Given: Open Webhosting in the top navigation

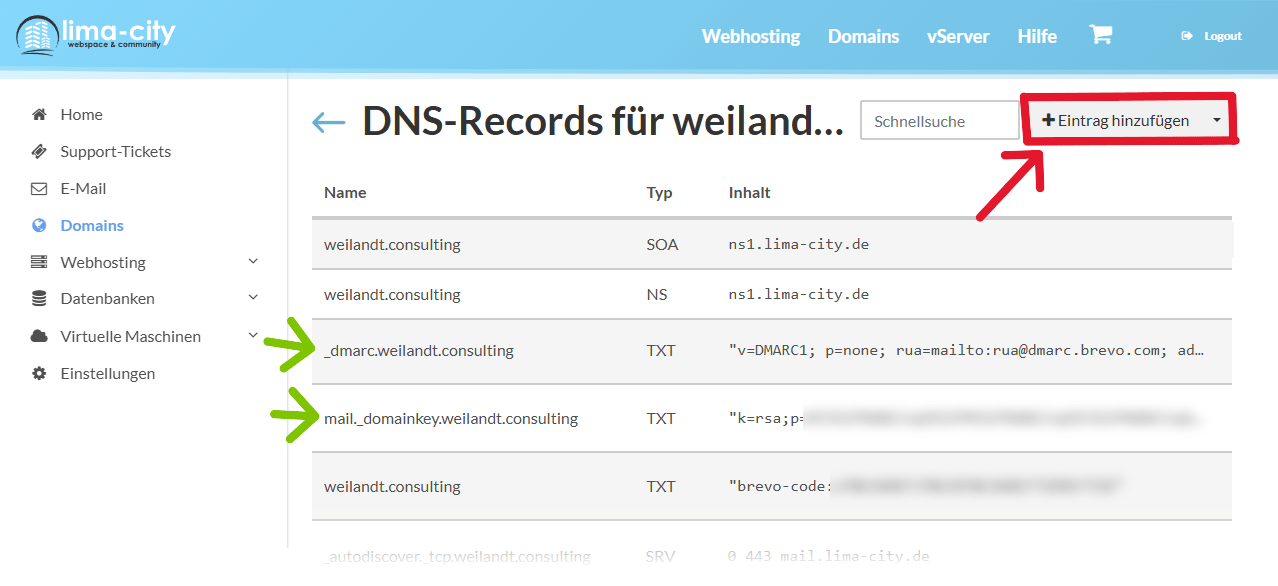Looking at the screenshot, I should [751, 36].
